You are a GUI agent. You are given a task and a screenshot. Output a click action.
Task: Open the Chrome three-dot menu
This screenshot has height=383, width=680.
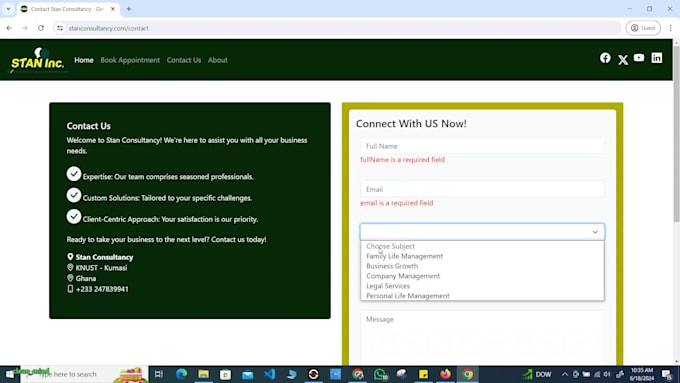point(670,28)
